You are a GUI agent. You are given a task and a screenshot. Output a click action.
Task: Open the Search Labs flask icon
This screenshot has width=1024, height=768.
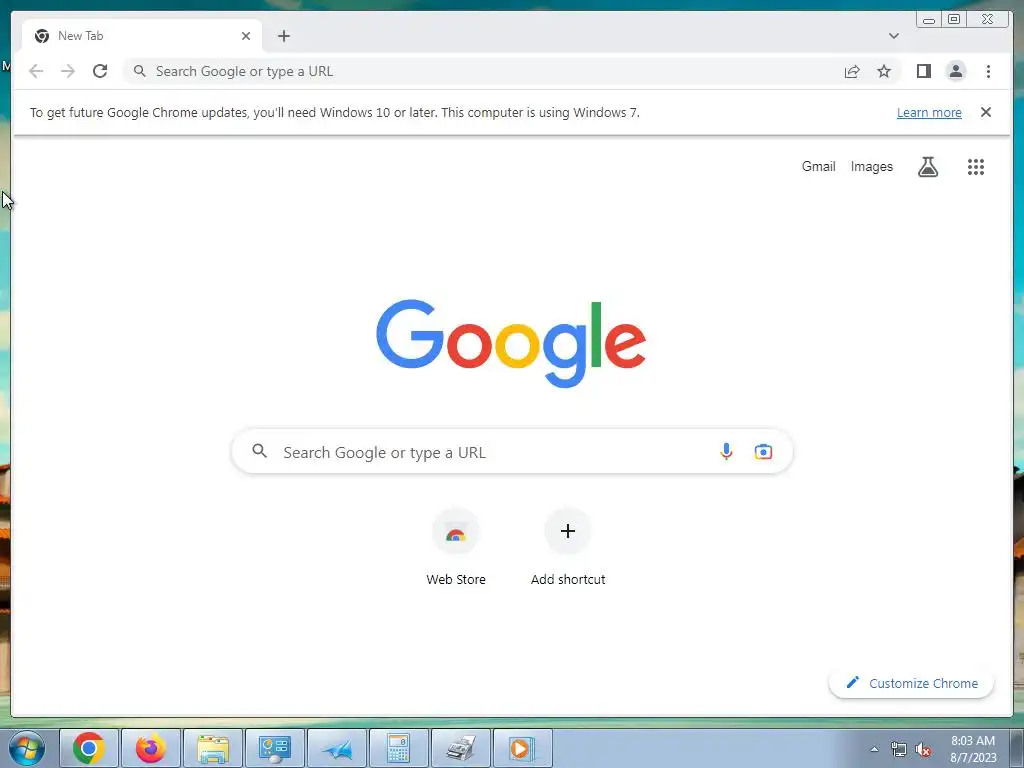[x=927, y=167]
